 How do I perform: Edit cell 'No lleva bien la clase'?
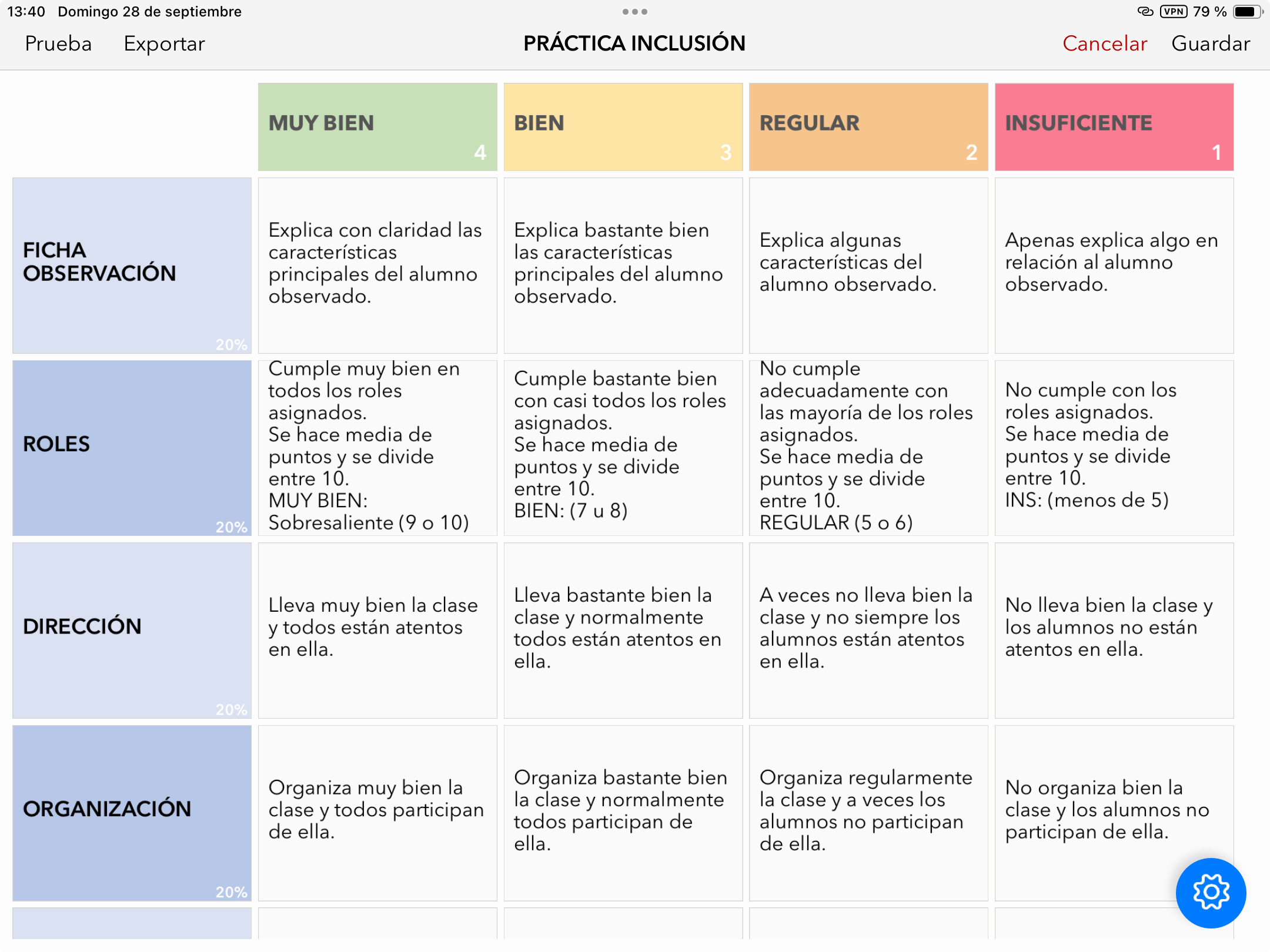pos(1114,630)
